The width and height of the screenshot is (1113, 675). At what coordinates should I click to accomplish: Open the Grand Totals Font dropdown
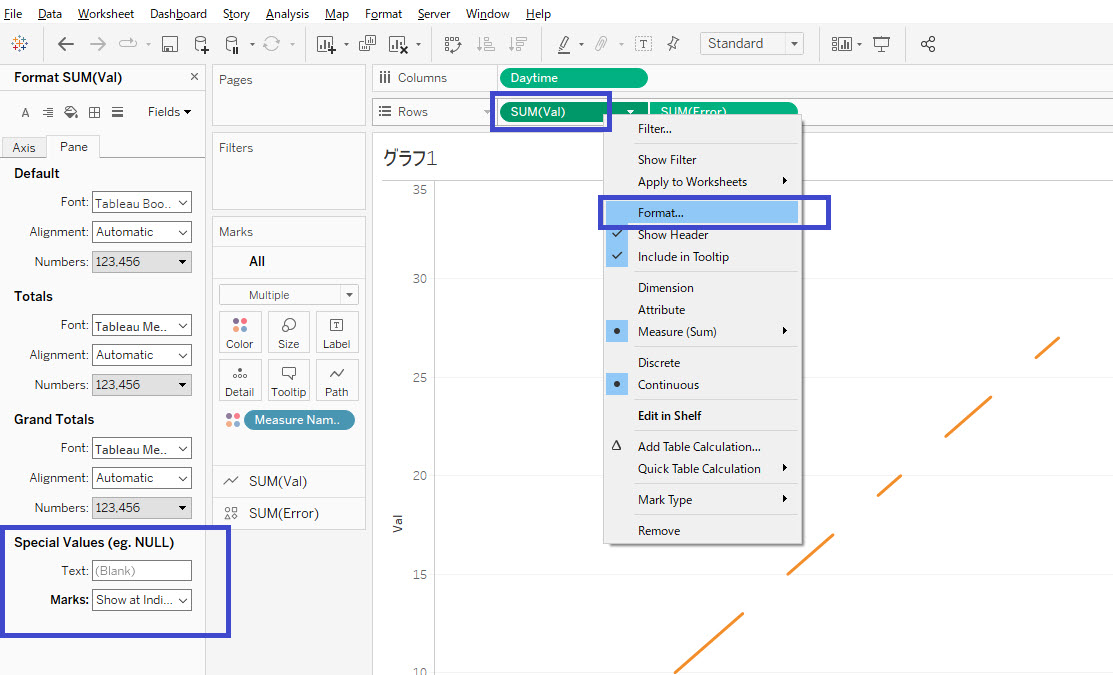click(142, 449)
